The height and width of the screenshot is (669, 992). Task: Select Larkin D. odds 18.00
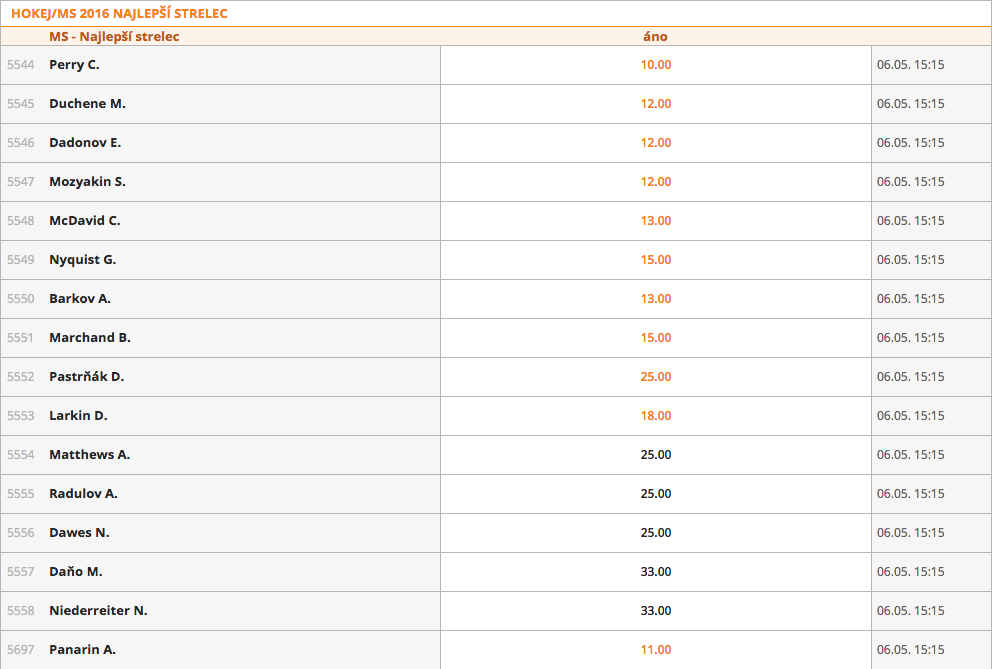point(656,416)
